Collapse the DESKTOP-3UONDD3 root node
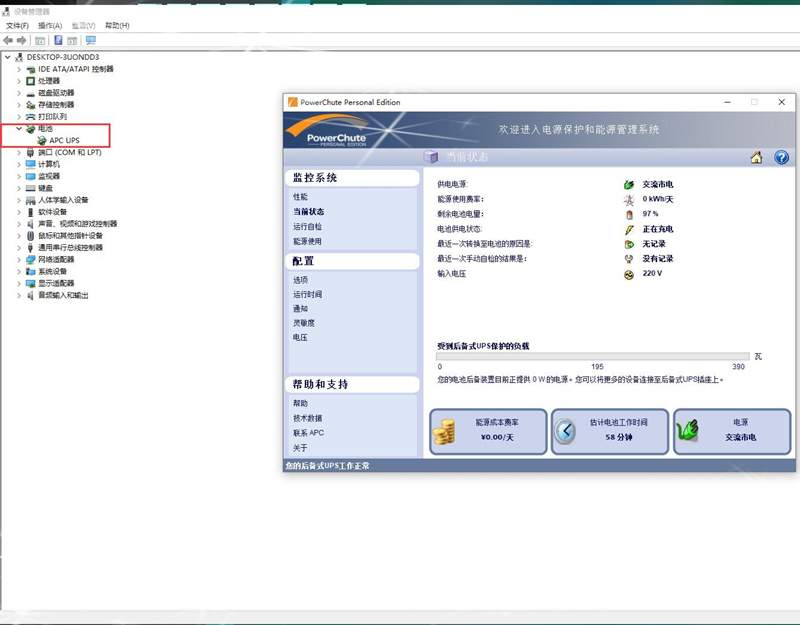Viewport: 800px width, 625px height. click(8, 57)
